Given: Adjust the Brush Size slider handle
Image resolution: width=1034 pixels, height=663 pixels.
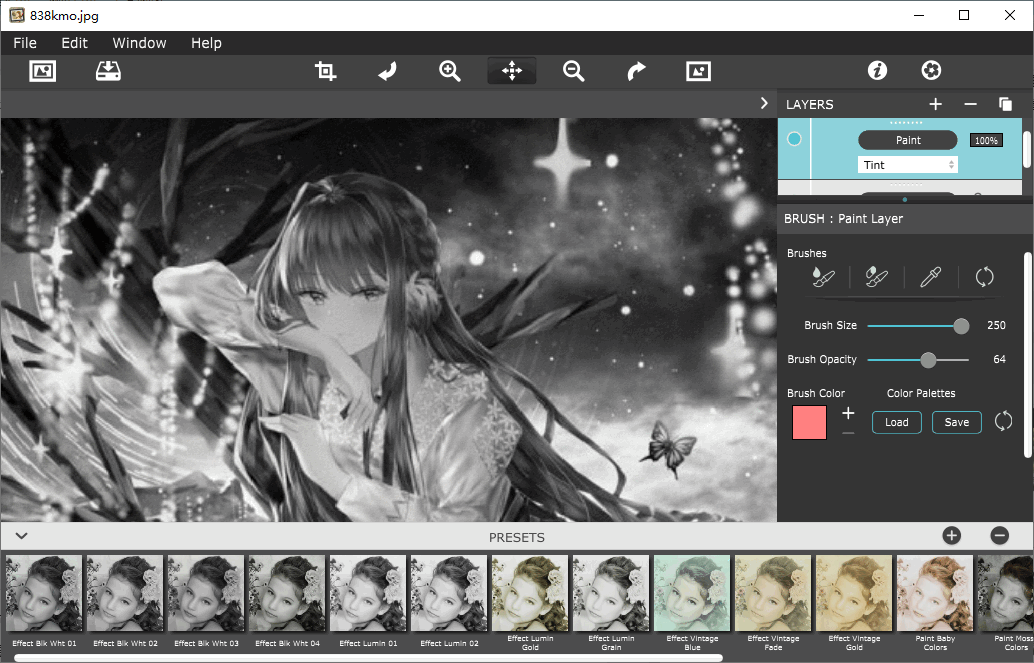Looking at the screenshot, I should click(x=961, y=326).
